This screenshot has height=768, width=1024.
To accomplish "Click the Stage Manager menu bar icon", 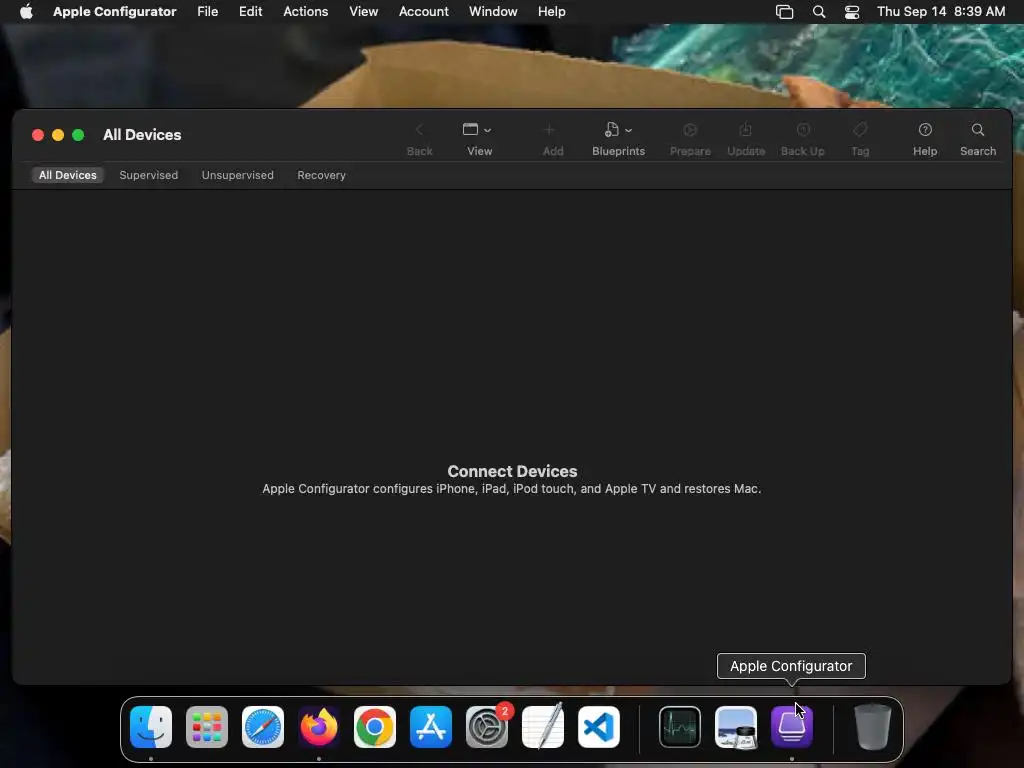I will pos(784,12).
